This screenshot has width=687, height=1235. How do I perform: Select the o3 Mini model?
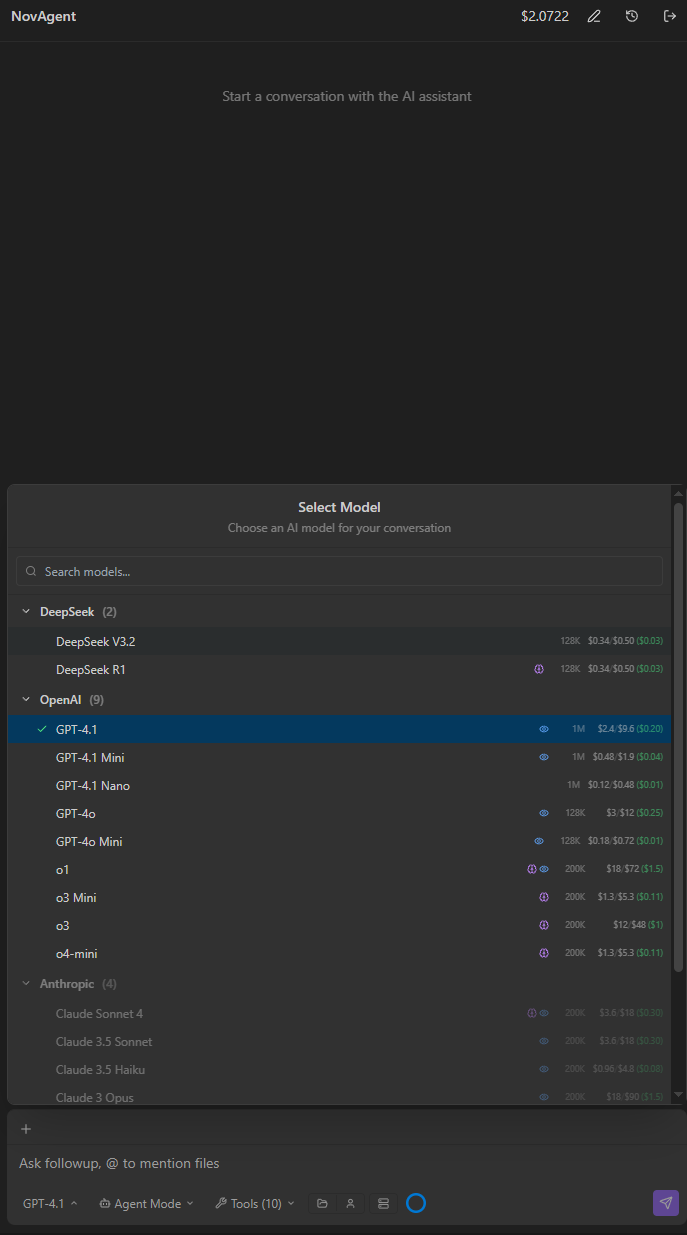point(340,897)
